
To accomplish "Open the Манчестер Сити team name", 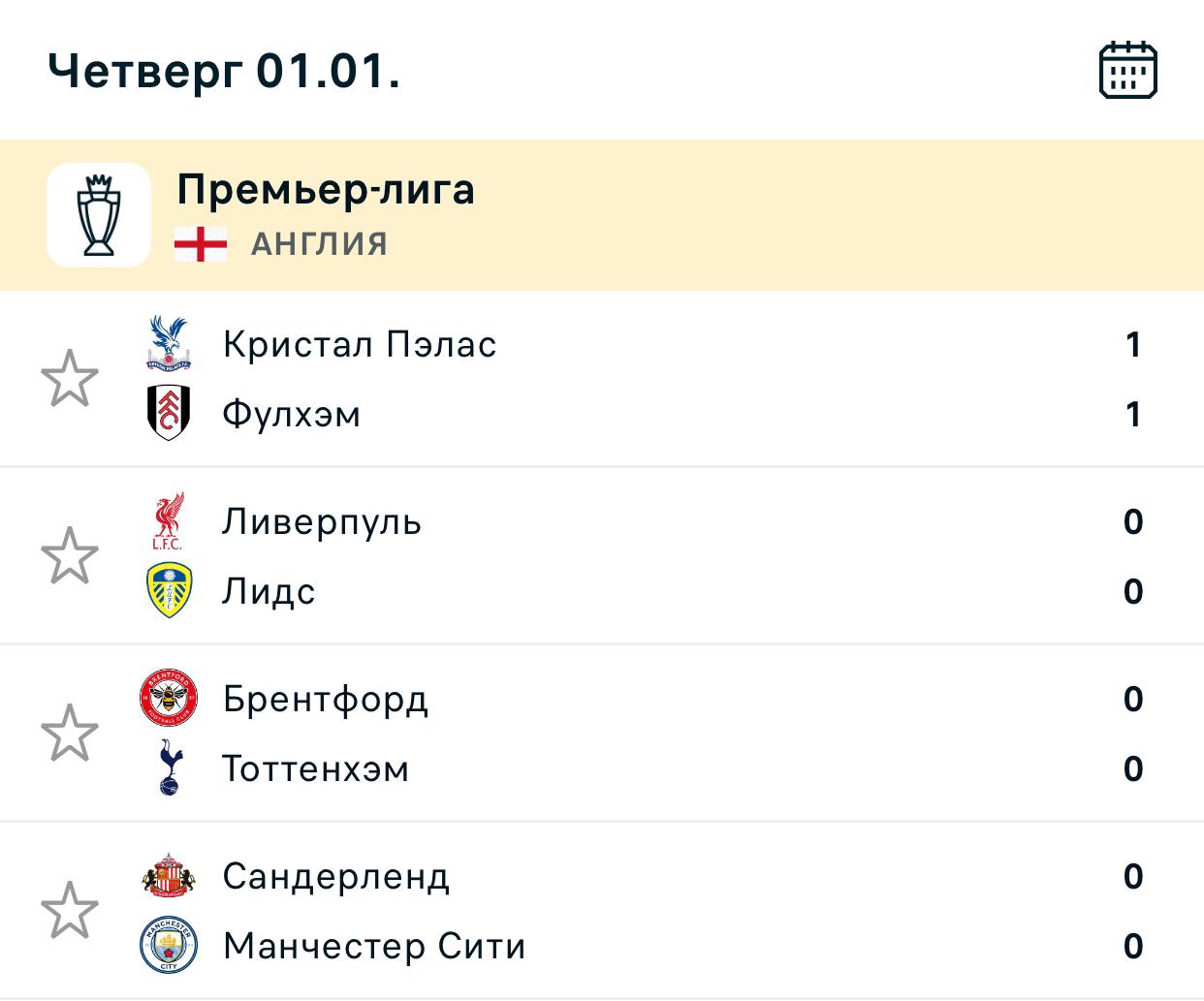I will 374,946.
